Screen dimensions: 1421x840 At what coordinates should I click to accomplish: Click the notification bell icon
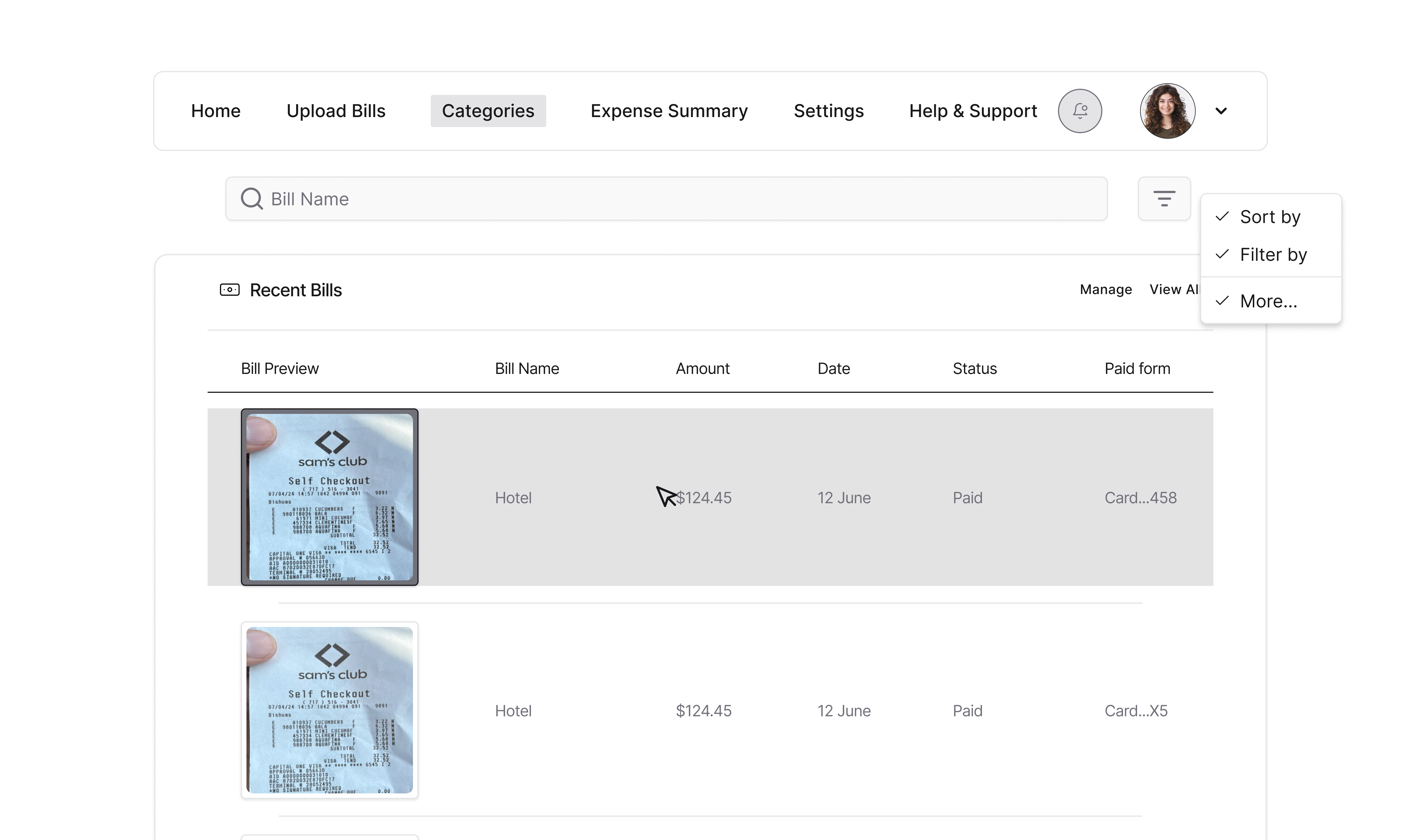[1080, 111]
